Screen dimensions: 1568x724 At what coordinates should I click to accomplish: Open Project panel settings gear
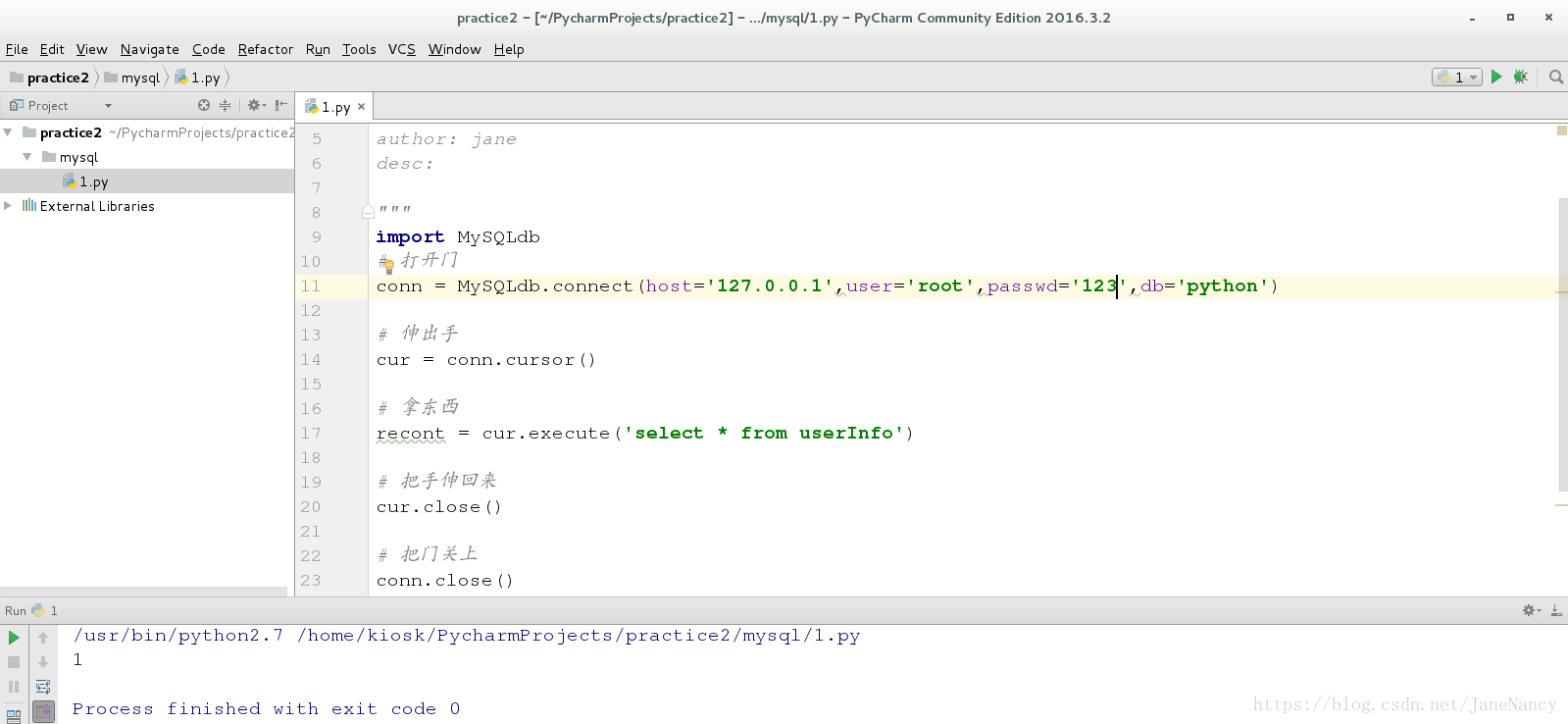tap(256, 105)
